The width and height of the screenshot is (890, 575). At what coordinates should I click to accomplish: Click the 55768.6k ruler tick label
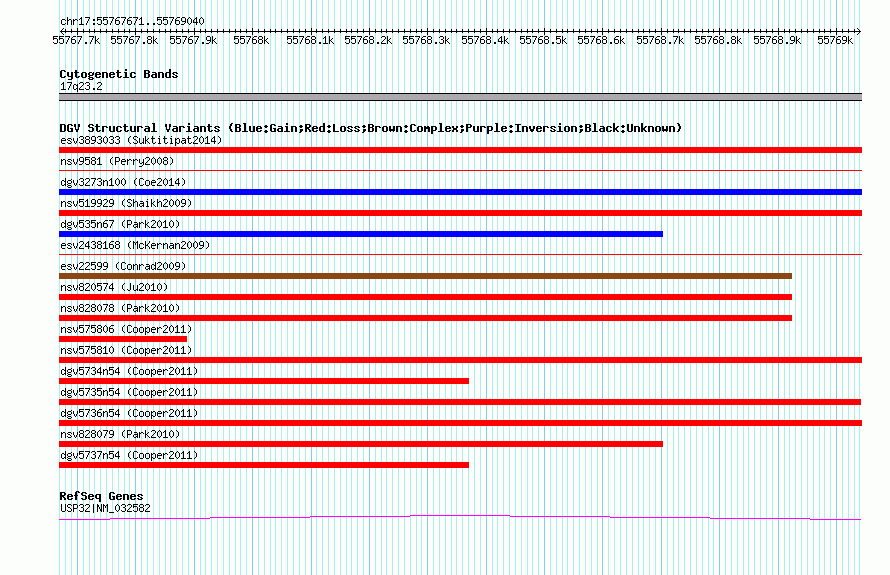point(601,40)
